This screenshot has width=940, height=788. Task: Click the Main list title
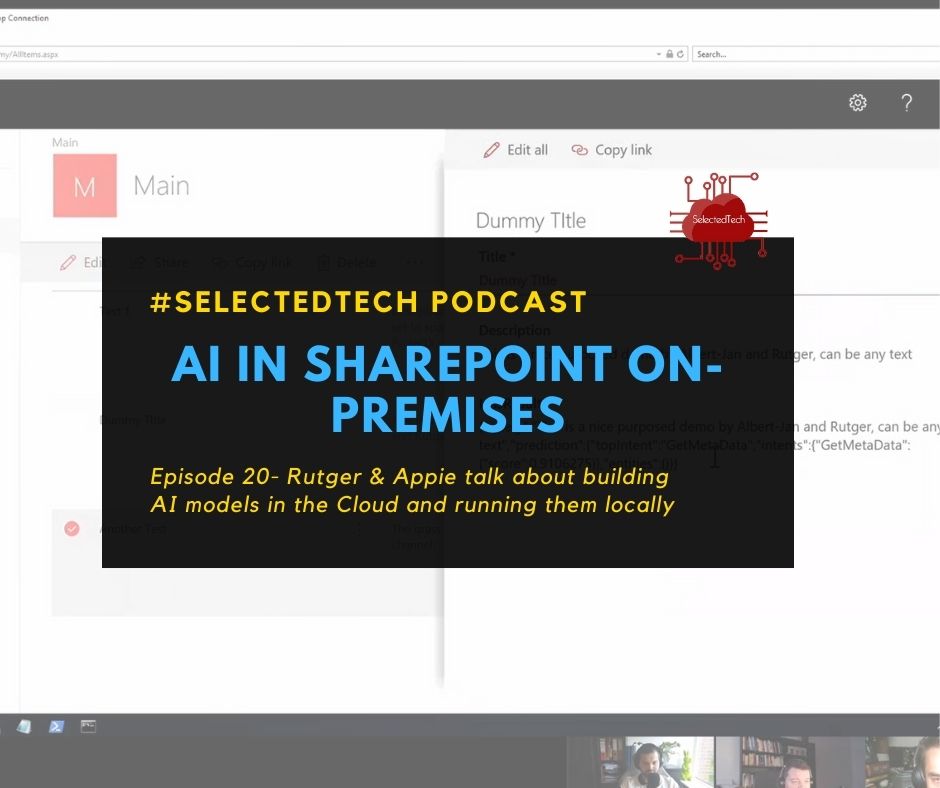(x=161, y=186)
